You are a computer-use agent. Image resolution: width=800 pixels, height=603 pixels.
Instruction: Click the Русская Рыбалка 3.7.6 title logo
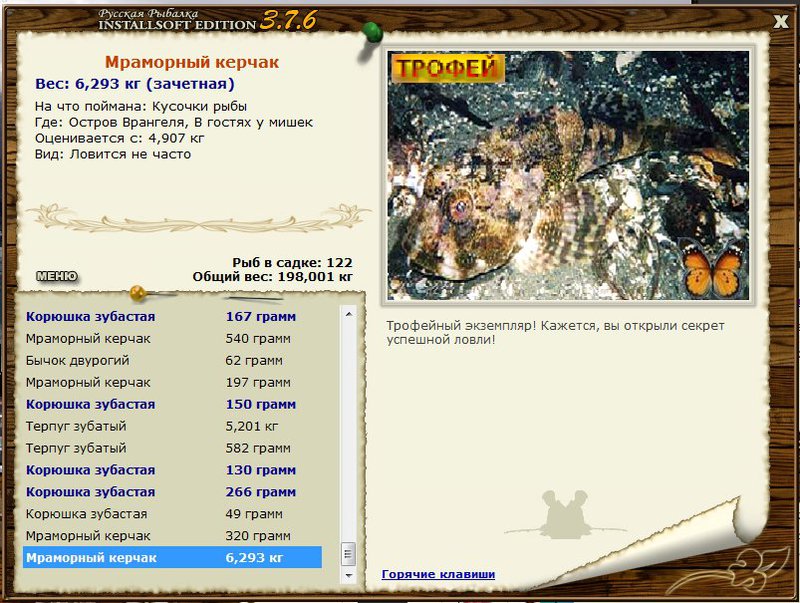pyautogui.click(x=207, y=20)
